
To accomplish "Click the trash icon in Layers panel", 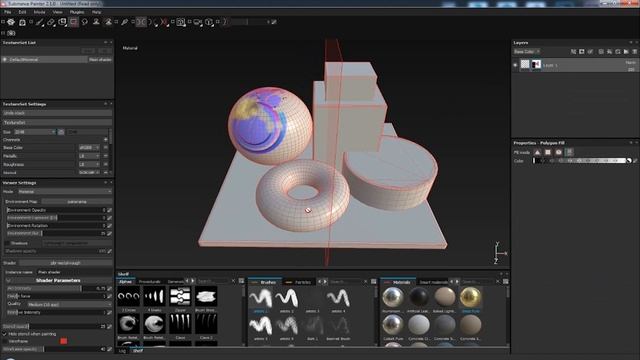I will coord(634,52).
